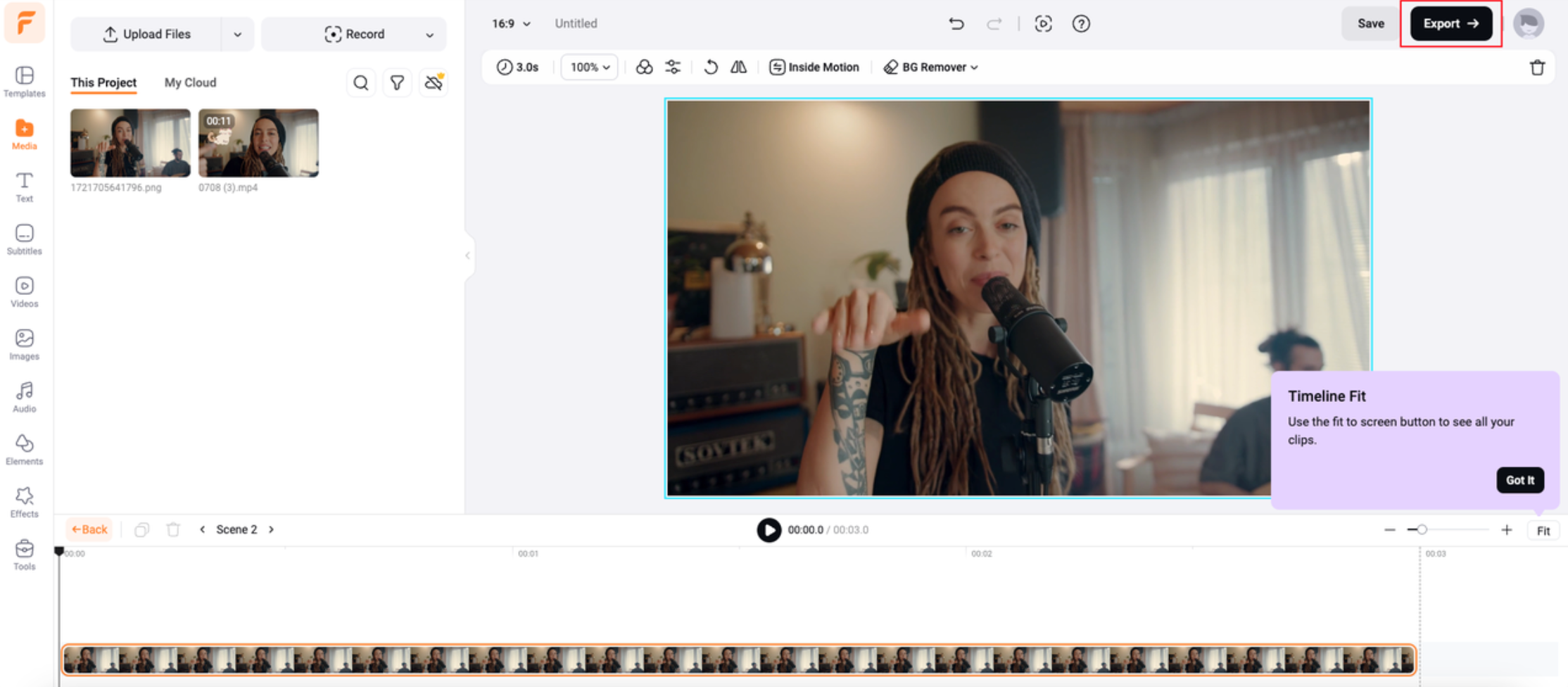The height and width of the screenshot is (687, 1568).
Task: Select the Media panel in the sidebar
Action: coord(24,134)
